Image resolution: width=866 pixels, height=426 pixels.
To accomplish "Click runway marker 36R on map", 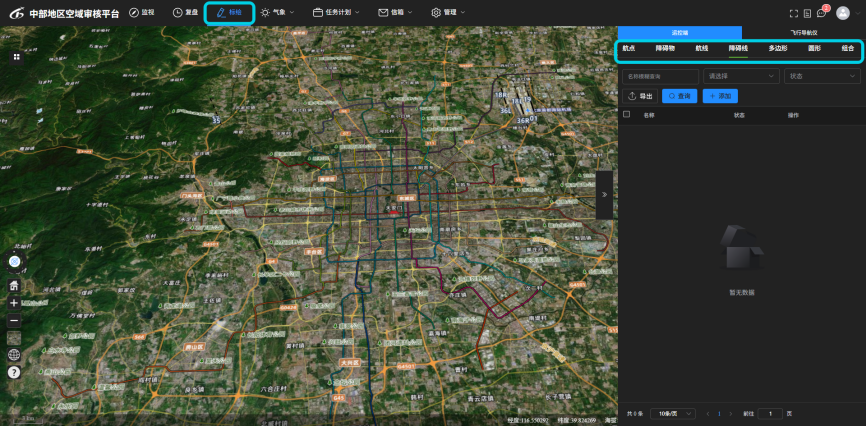I will 522,120.
